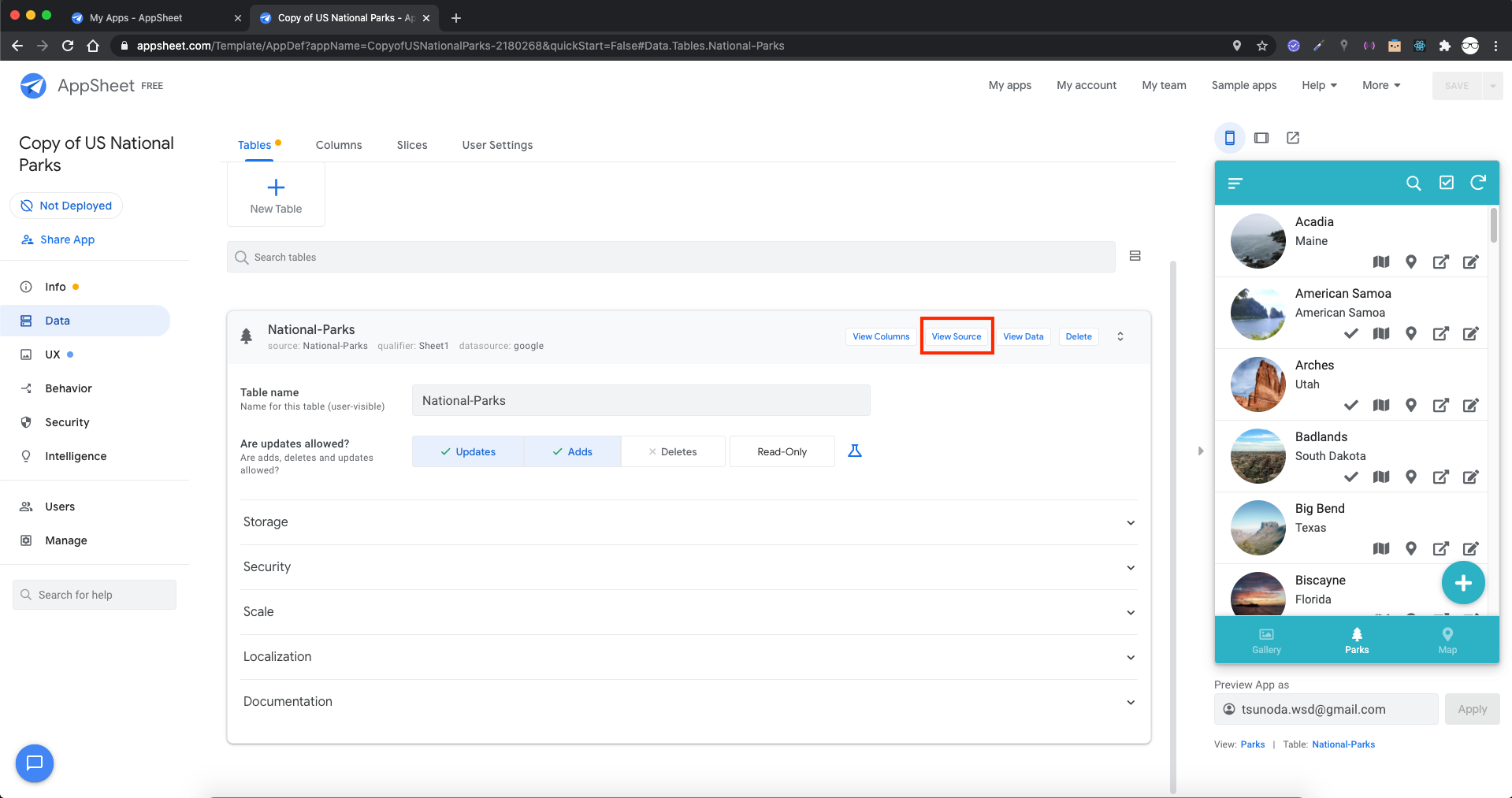Set the table to Read-Only

[782, 451]
